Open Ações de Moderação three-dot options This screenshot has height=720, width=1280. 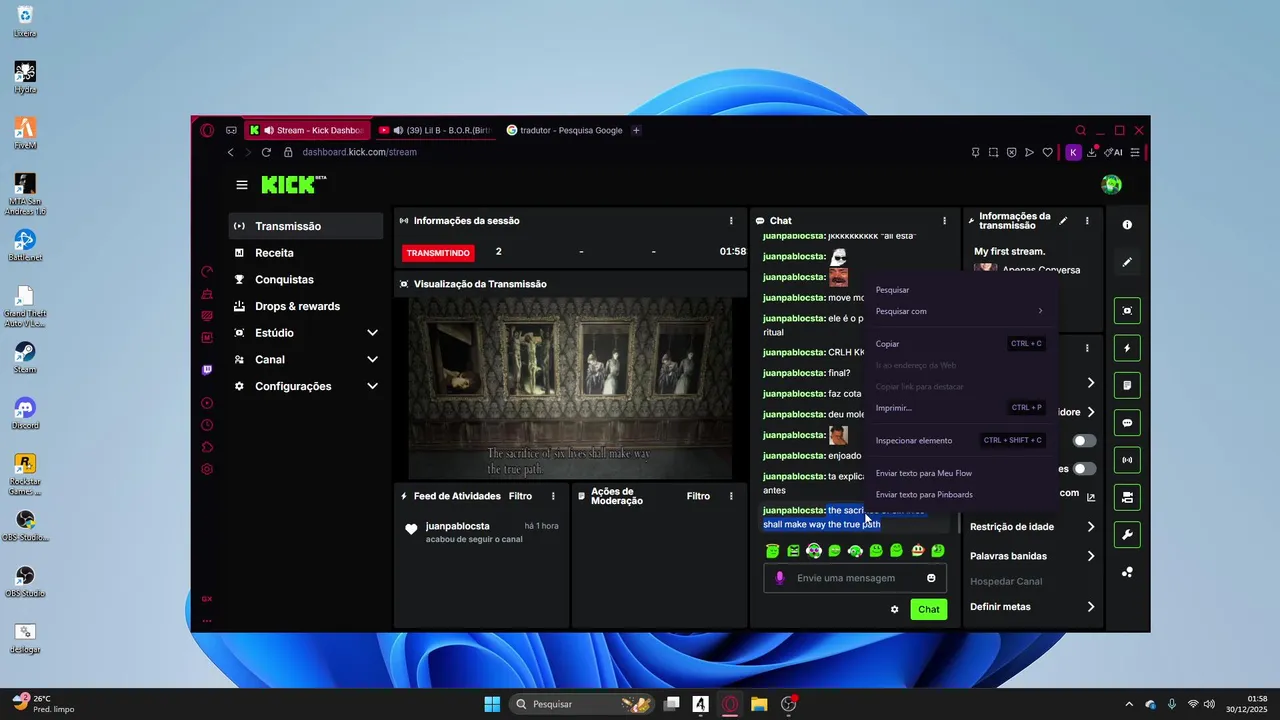(731, 496)
